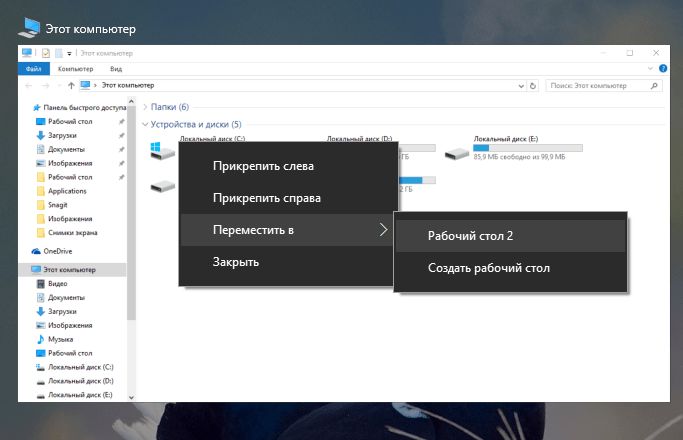Open the Вид ribbon tab

point(116,68)
